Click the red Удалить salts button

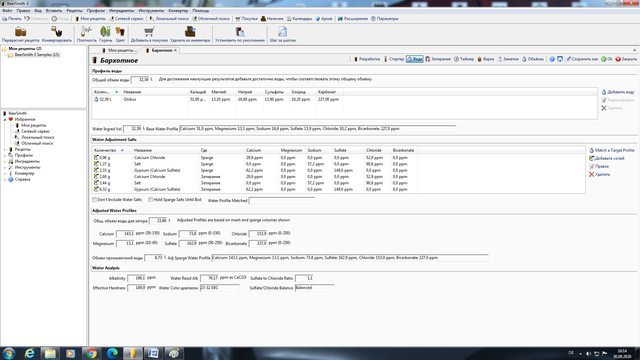point(599,175)
